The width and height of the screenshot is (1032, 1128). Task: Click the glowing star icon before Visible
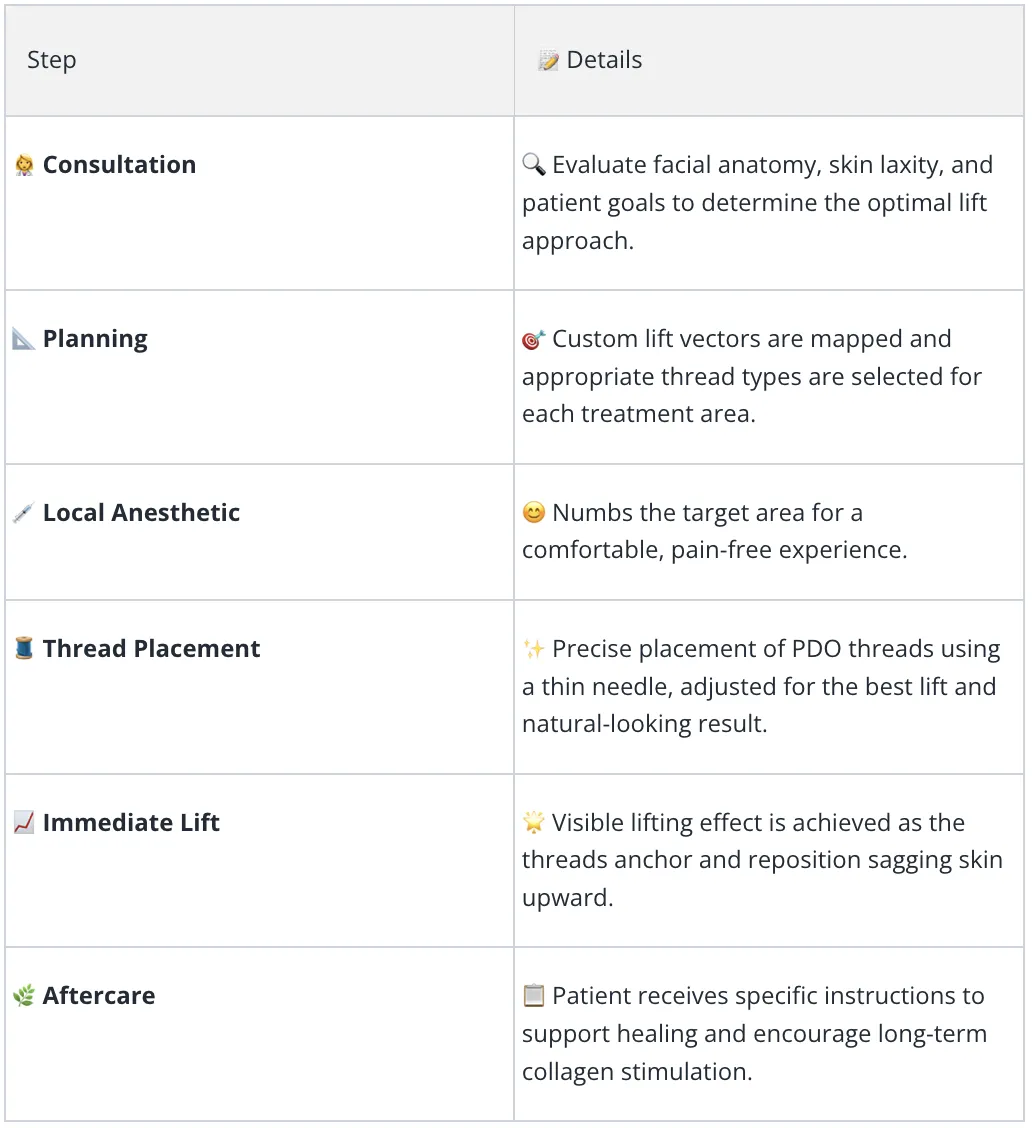click(534, 822)
